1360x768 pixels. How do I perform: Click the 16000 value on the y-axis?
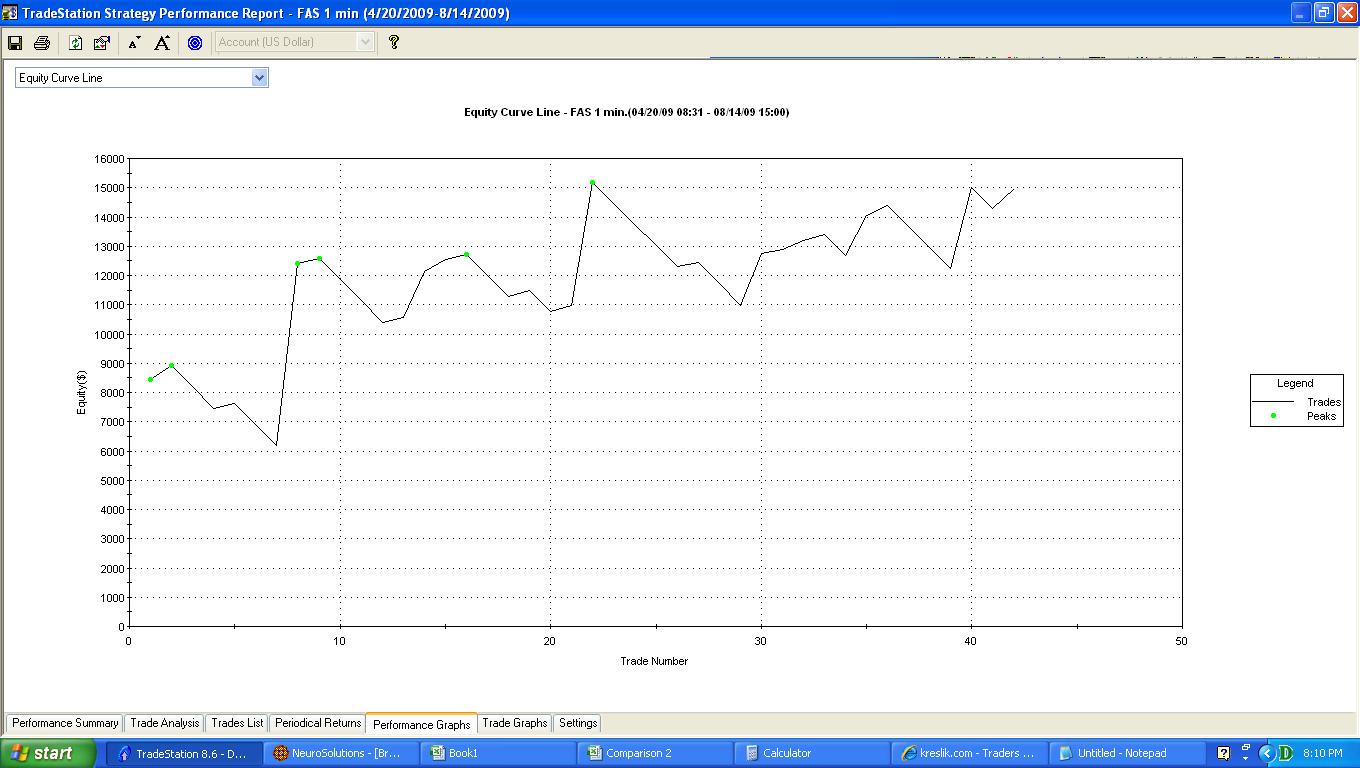[109, 159]
